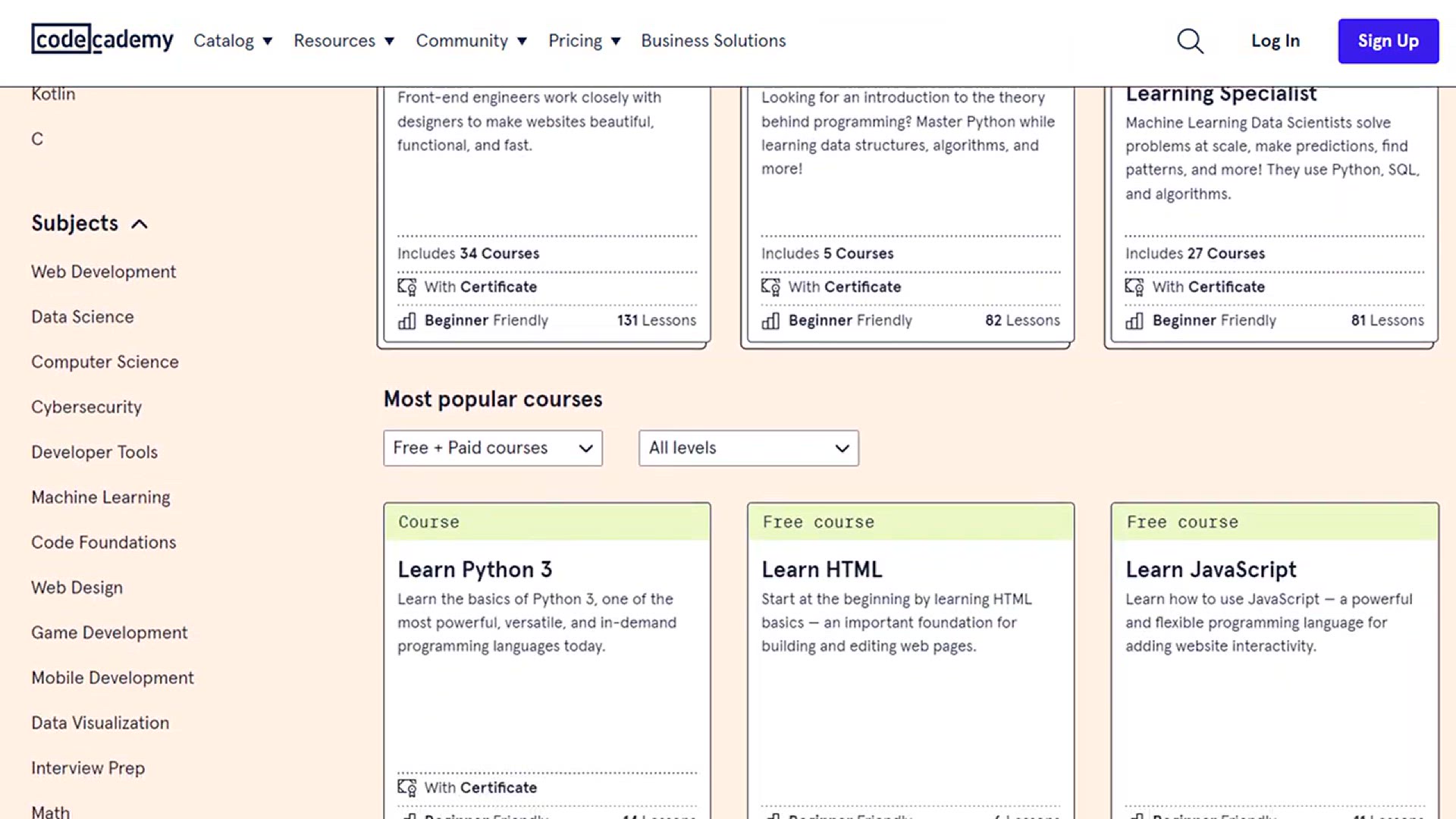Click certificate icon in Learn Python 3 card
Image resolution: width=1456 pixels, height=819 pixels.
(407, 788)
